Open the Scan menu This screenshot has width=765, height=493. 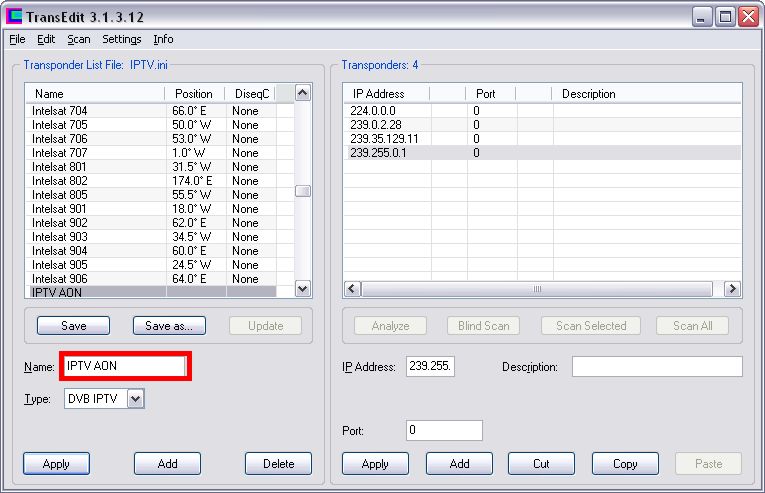pos(79,39)
